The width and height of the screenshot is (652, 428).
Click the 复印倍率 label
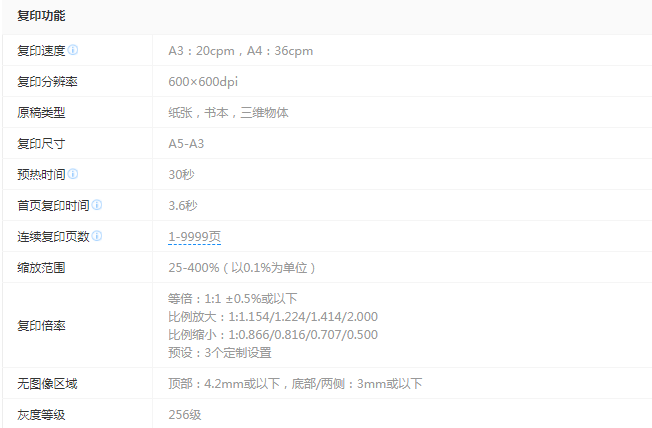coord(41,325)
